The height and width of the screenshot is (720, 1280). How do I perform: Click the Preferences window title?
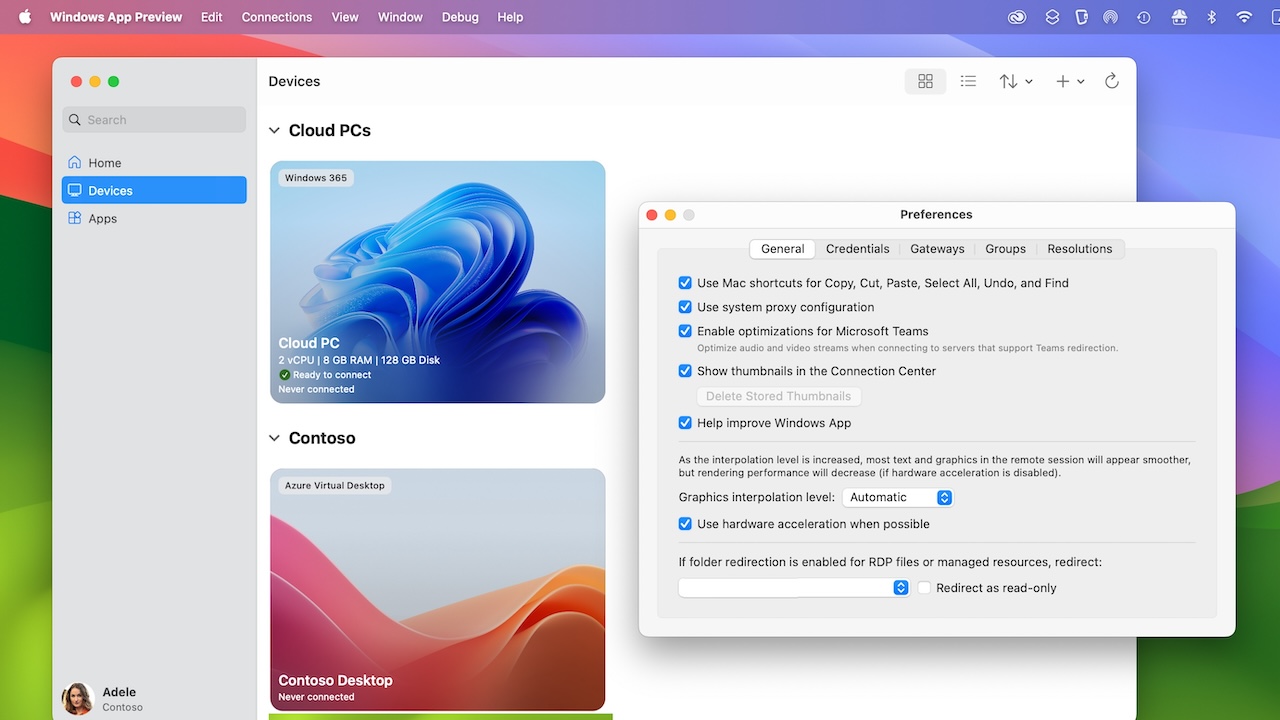936,215
